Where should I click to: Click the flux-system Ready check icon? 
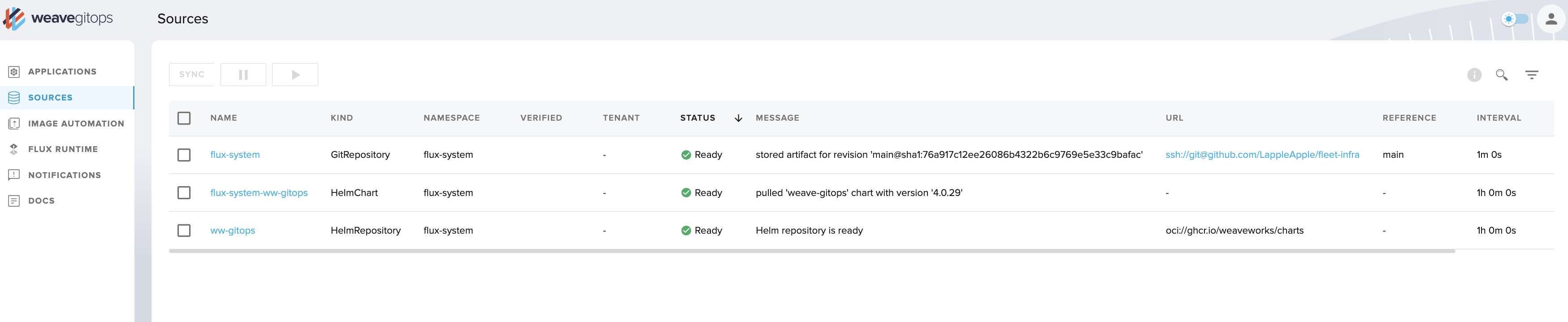coord(686,155)
